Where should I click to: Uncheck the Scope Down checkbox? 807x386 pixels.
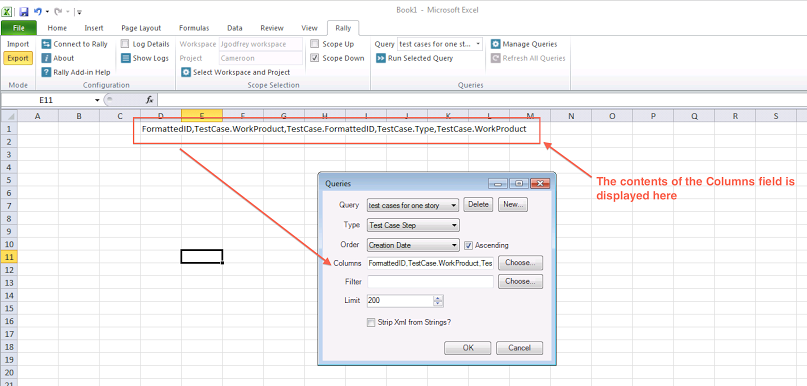tap(315, 58)
